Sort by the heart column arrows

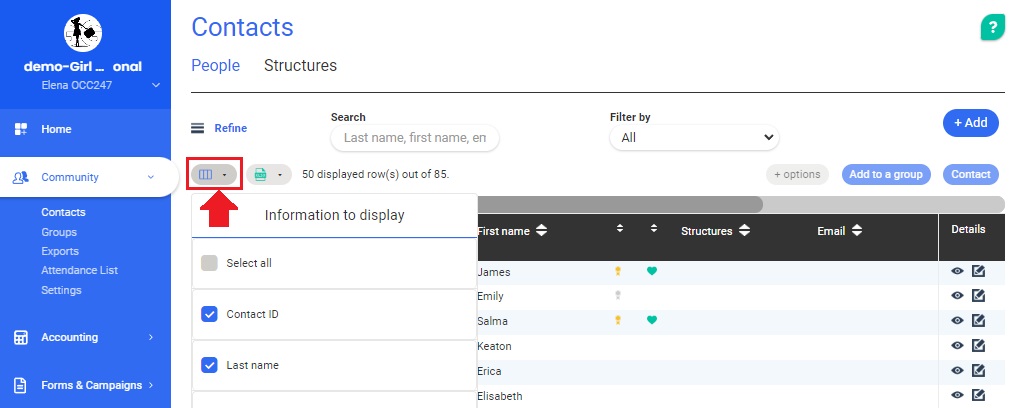pyautogui.click(x=654, y=228)
